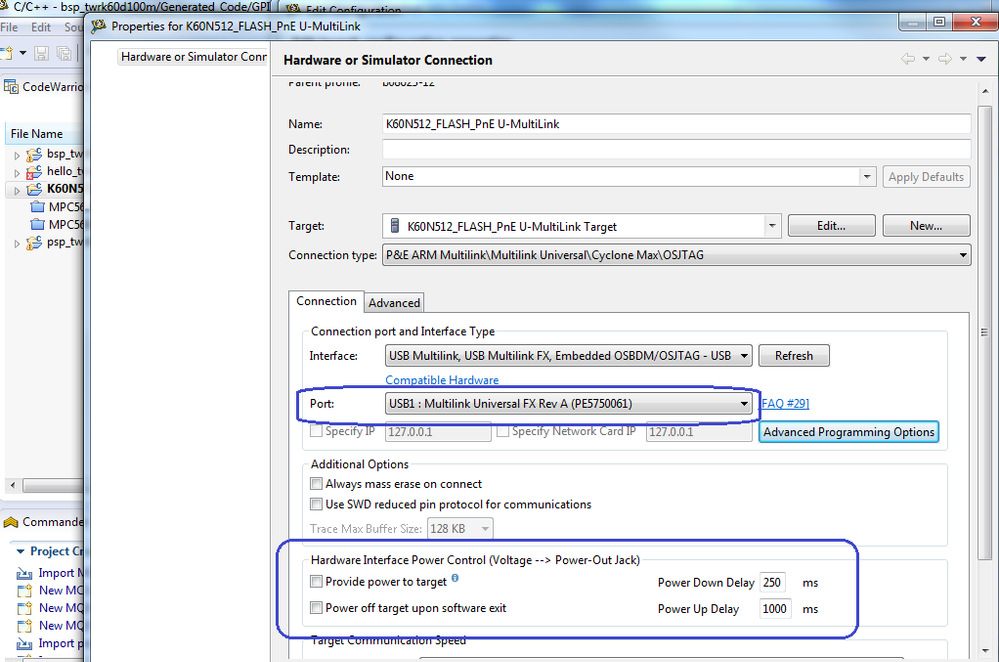Click the Name input field

(x=677, y=124)
